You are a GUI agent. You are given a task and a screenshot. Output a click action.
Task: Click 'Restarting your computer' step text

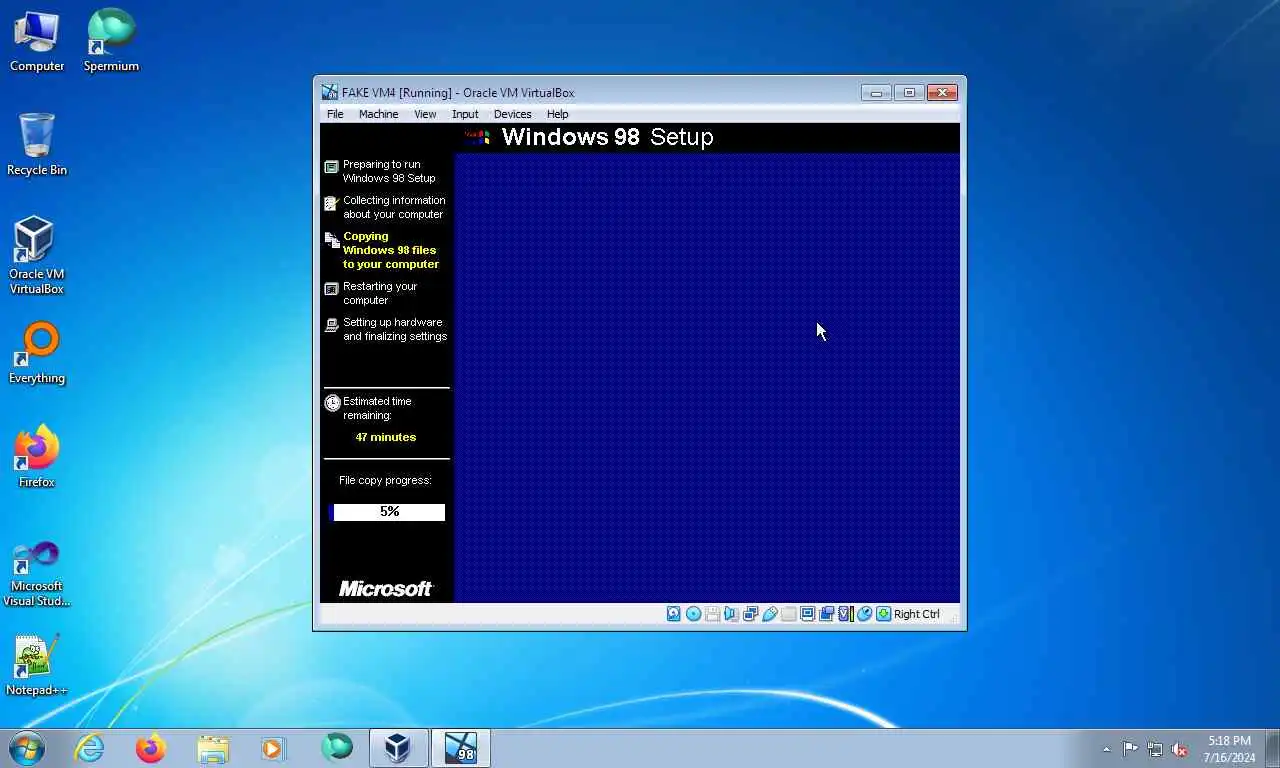click(380, 293)
